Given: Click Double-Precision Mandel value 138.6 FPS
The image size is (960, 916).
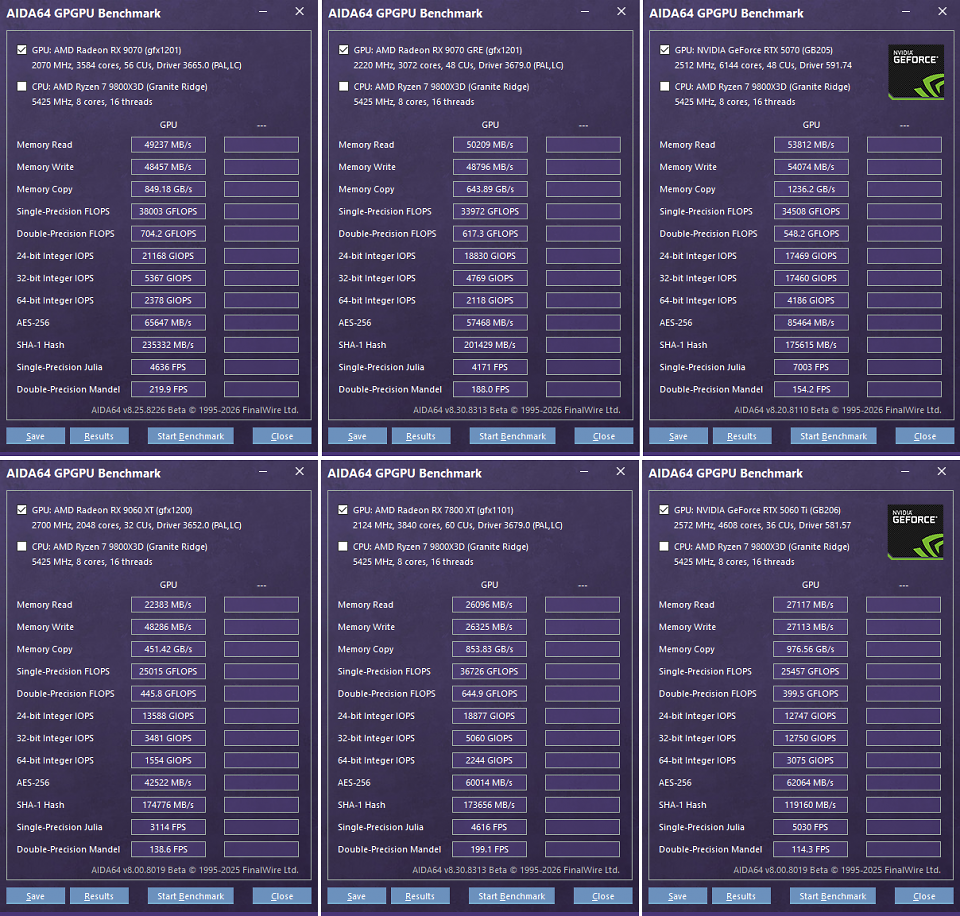Looking at the screenshot, I should click(x=168, y=849).
